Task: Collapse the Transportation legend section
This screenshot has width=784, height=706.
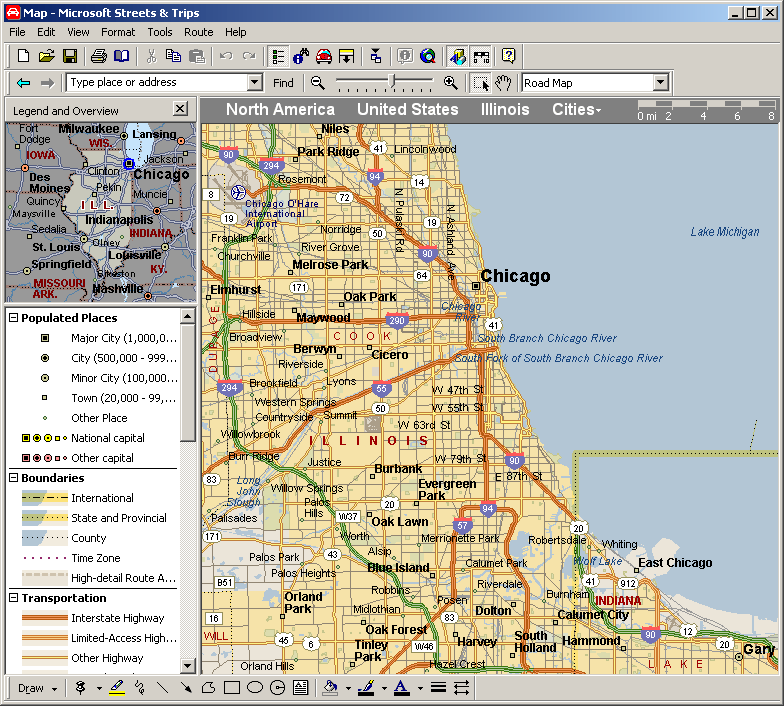Action: (14, 598)
